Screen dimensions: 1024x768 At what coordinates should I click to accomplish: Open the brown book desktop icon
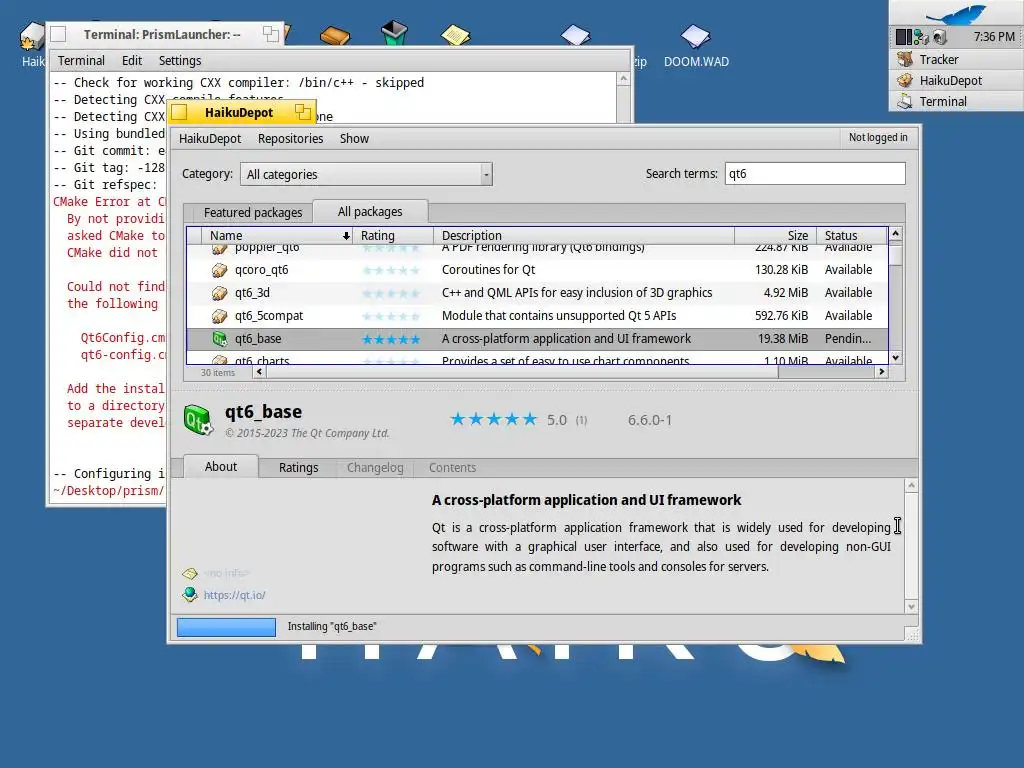coord(335,35)
